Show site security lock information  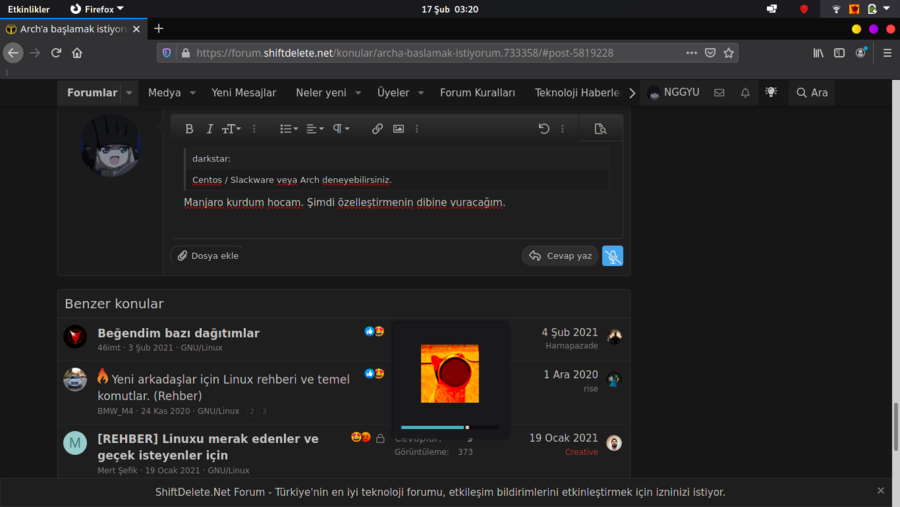click(185, 53)
